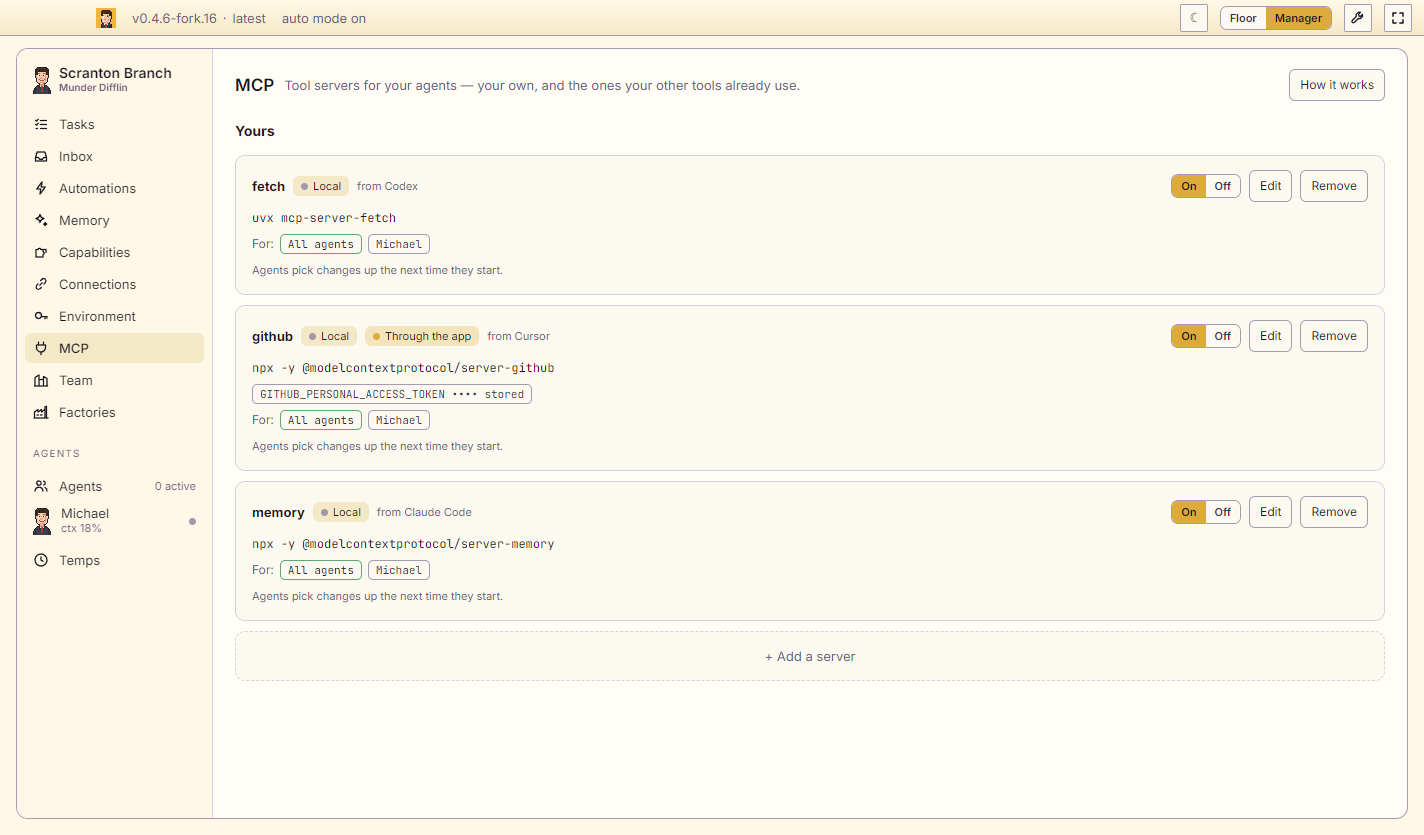Click the Memory sparkle icon
Screen dimensions: 1424x835
tap(41, 221)
